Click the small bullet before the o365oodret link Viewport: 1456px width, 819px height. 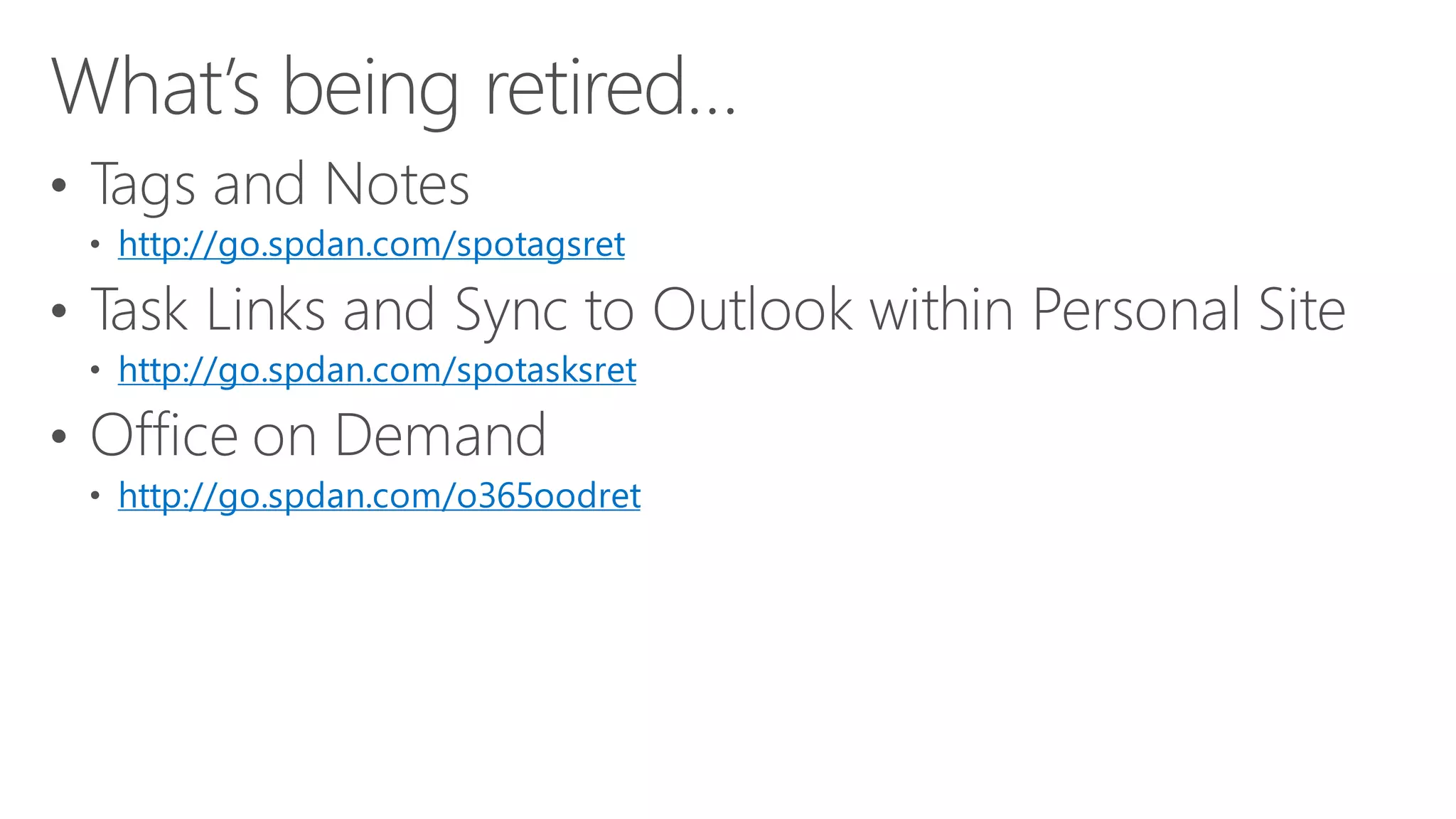pos(95,496)
